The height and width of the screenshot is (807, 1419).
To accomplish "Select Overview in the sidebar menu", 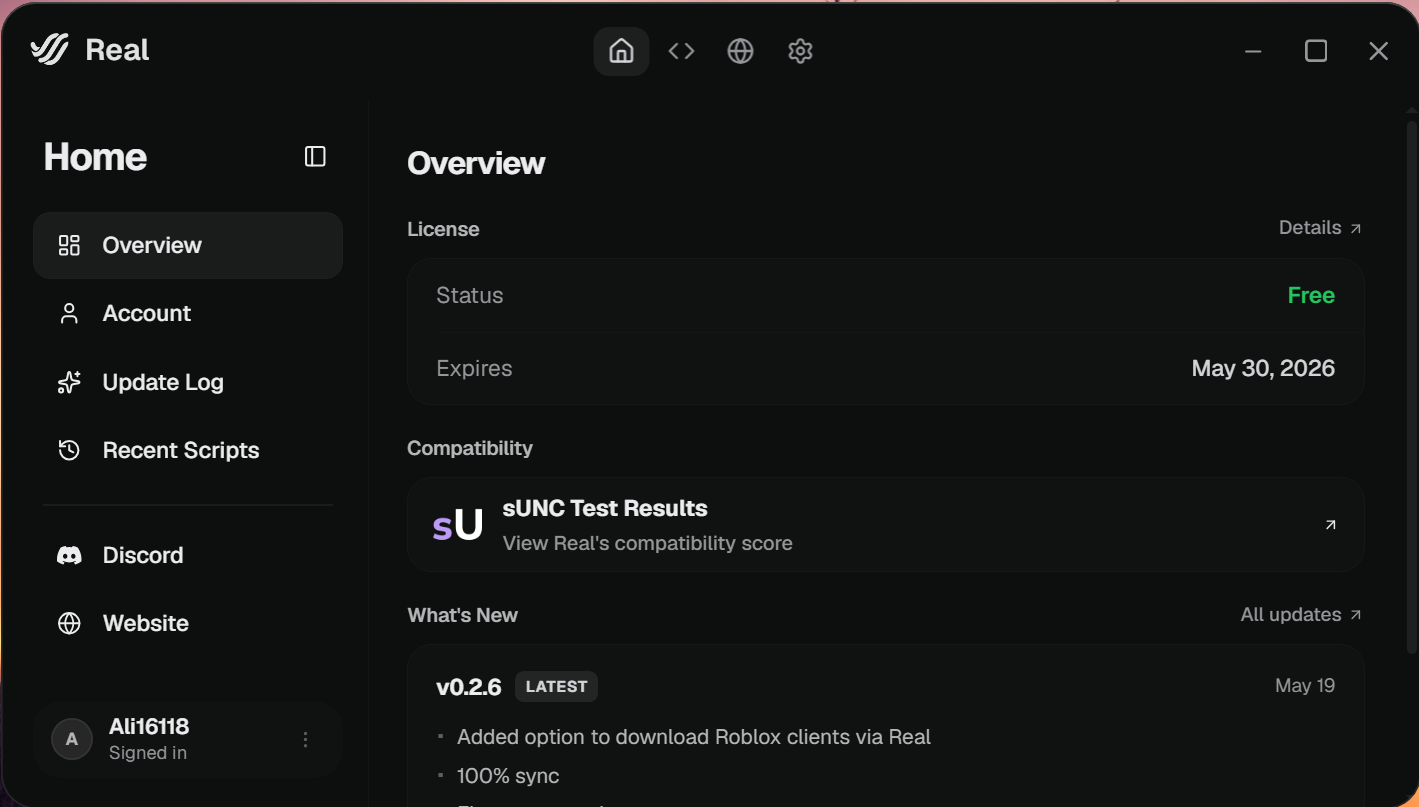I will pos(188,245).
